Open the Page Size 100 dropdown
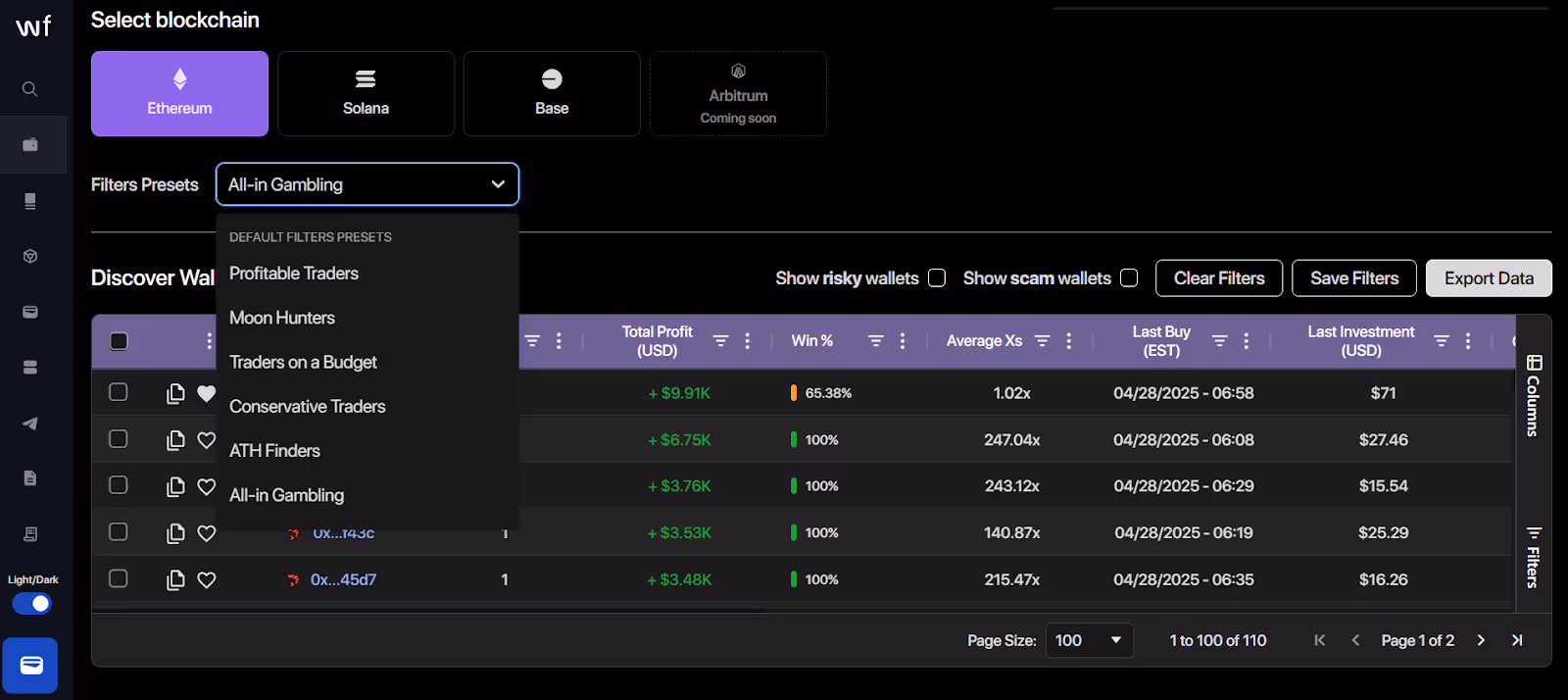Screen dimensions: 1568x700 1089,640
